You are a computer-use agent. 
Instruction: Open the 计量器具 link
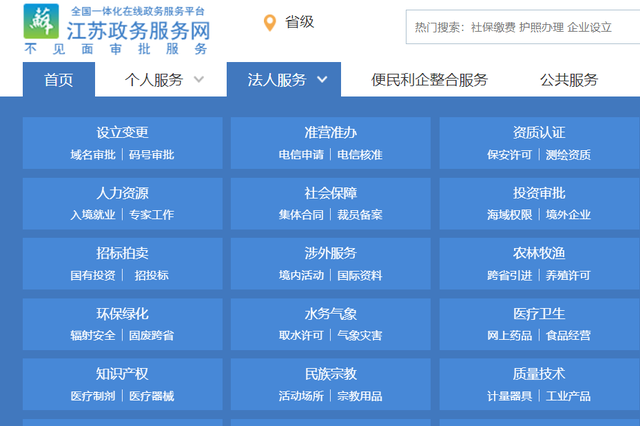(x=510, y=396)
